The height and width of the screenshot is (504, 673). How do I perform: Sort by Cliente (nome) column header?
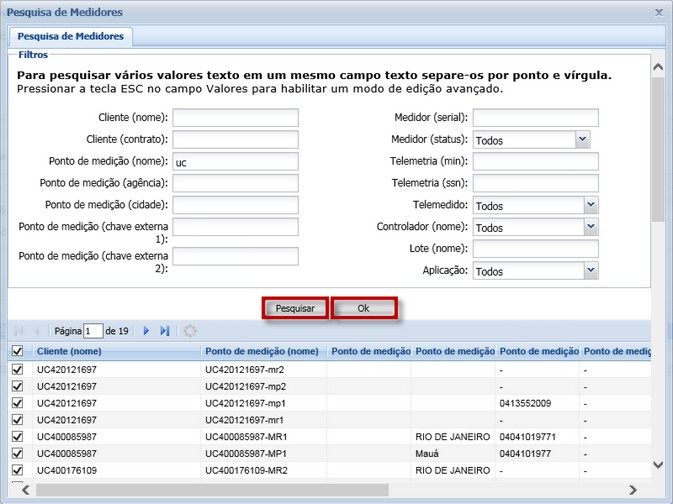pos(70,351)
